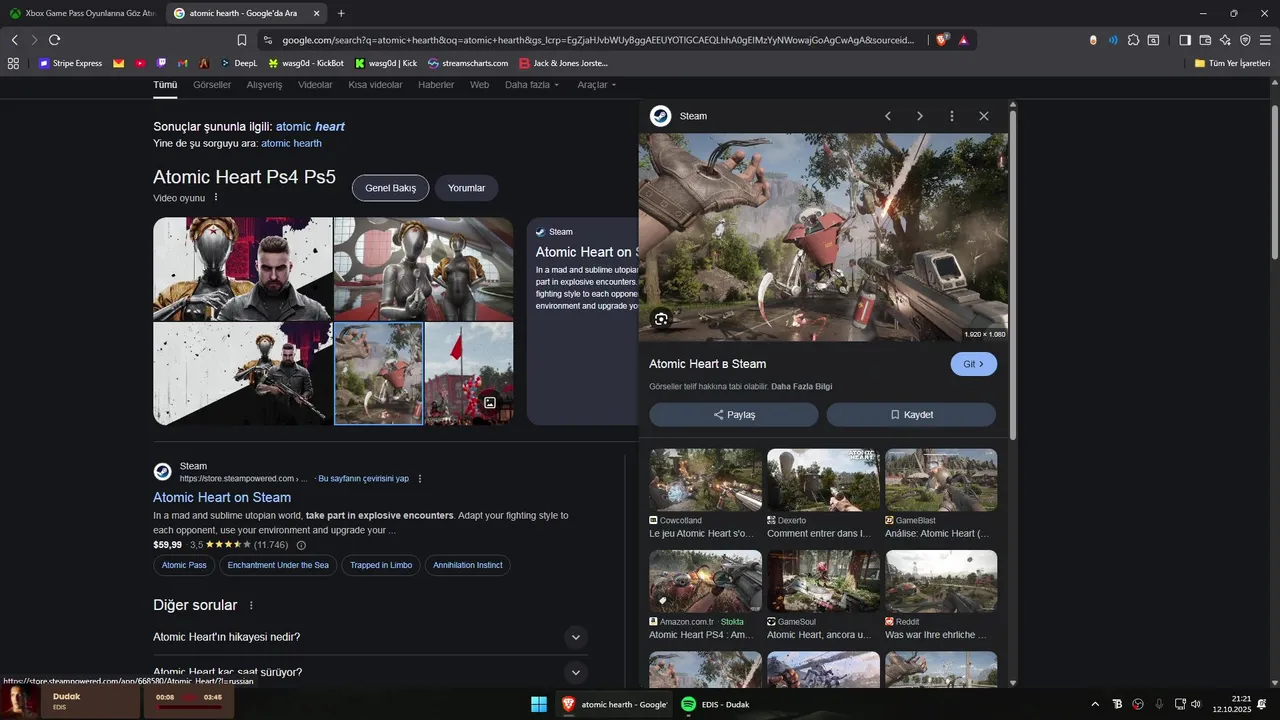Switch to the Alışveriş tab
The image size is (1280, 720).
(x=264, y=85)
